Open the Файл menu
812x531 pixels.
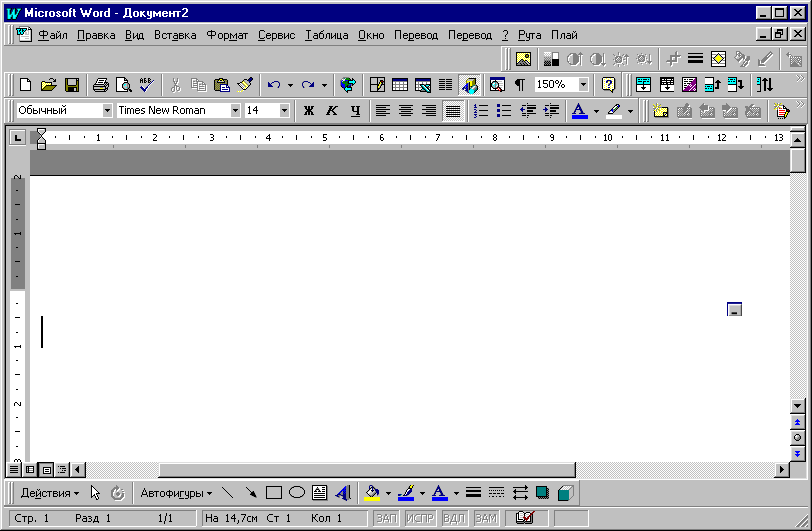[x=53, y=35]
